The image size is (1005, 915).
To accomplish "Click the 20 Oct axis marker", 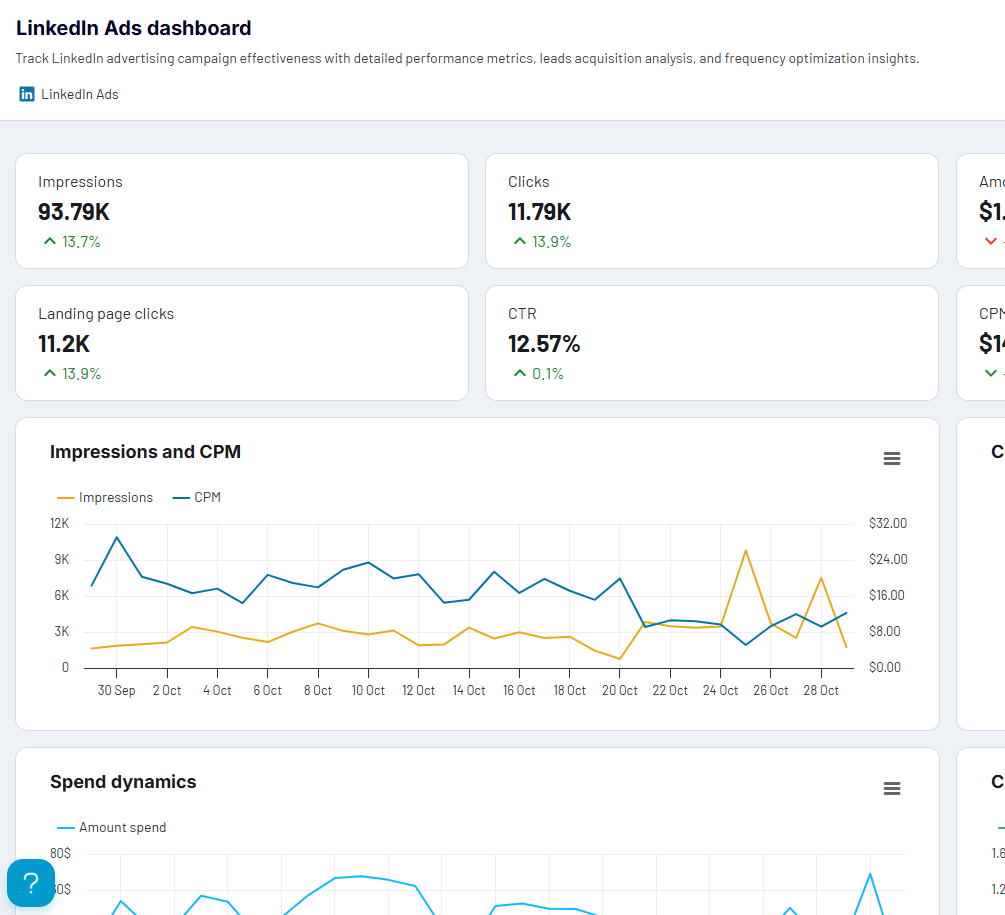I will pyautogui.click(x=620, y=691).
